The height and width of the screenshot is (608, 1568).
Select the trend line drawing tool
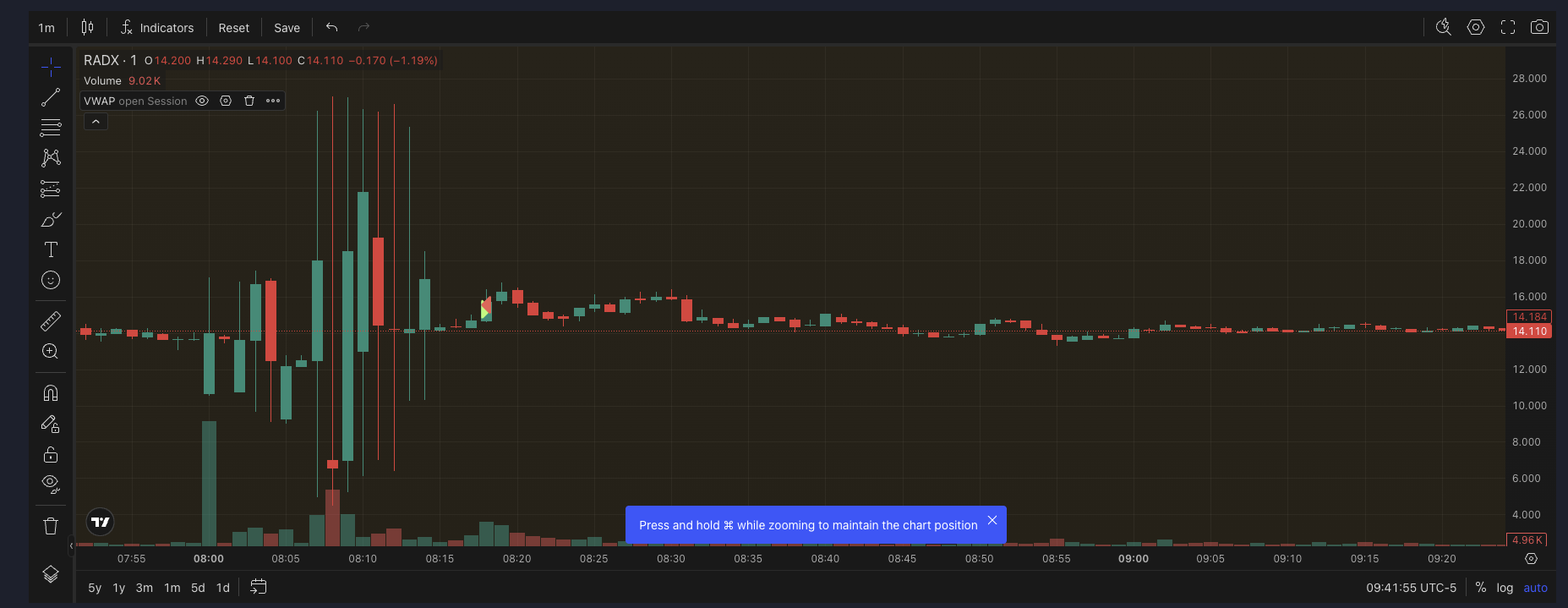click(x=51, y=97)
